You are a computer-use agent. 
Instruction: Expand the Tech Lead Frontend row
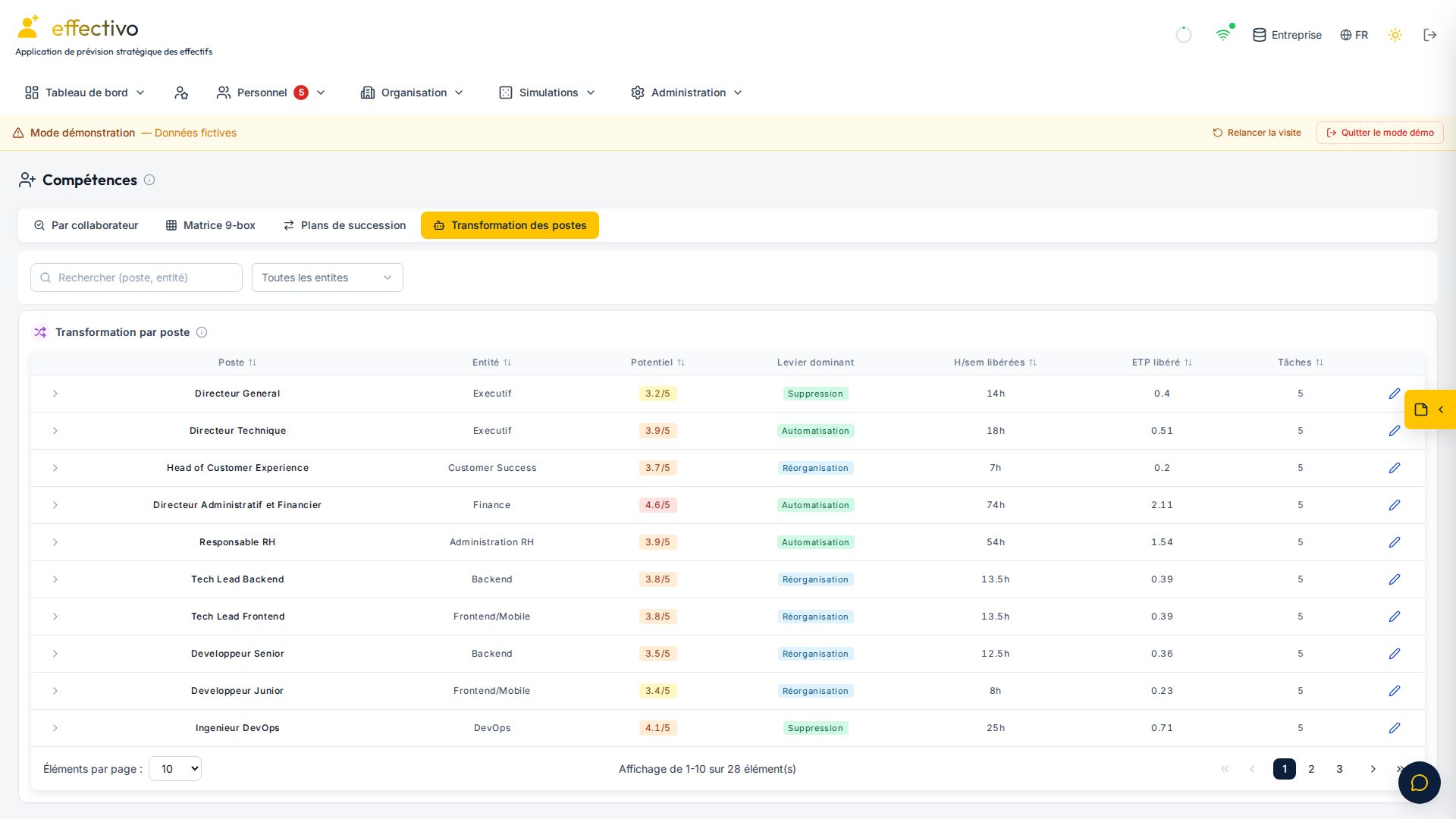[55, 617]
